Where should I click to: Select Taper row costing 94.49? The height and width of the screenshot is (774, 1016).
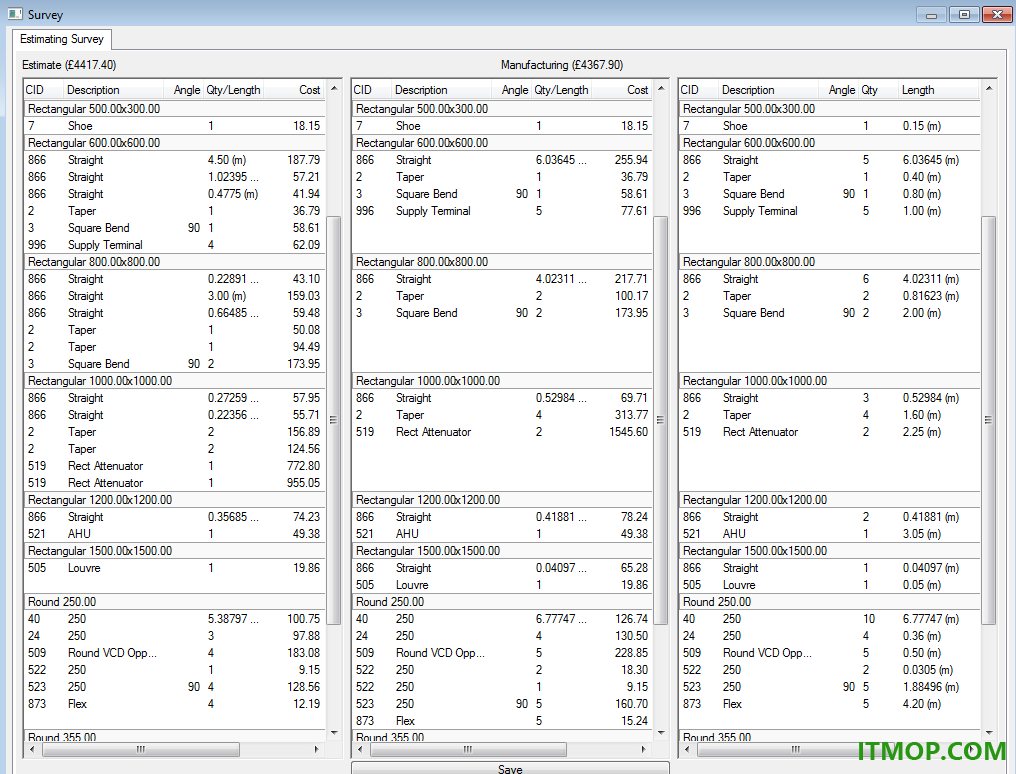coord(175,347)
